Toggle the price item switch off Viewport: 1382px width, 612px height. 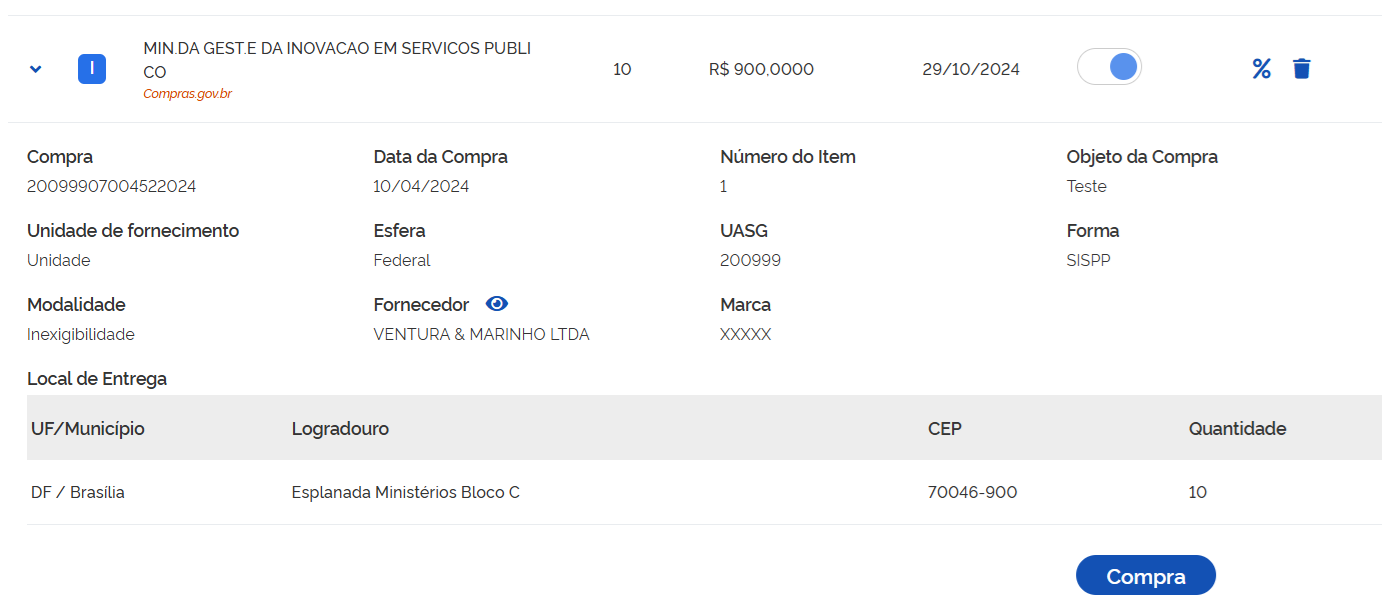[1109, 68]
